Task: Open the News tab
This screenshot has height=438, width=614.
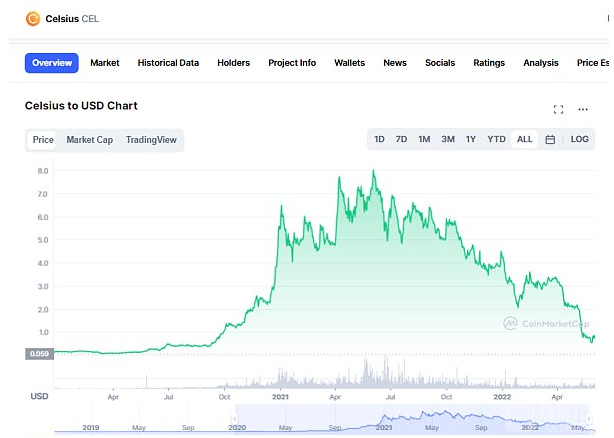Action: pos(395,63)
